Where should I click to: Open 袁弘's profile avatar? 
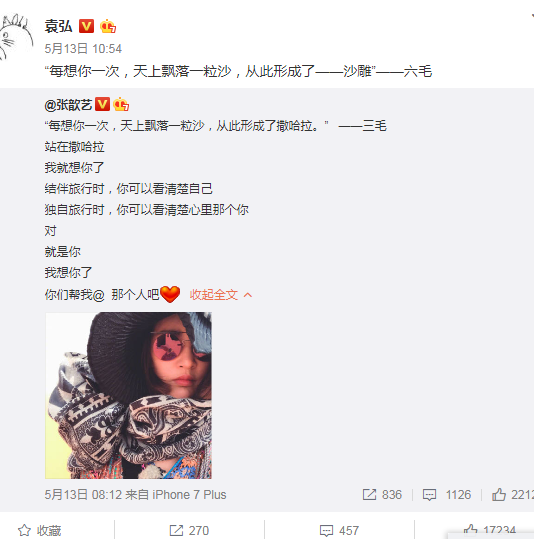tap(15, 36)
